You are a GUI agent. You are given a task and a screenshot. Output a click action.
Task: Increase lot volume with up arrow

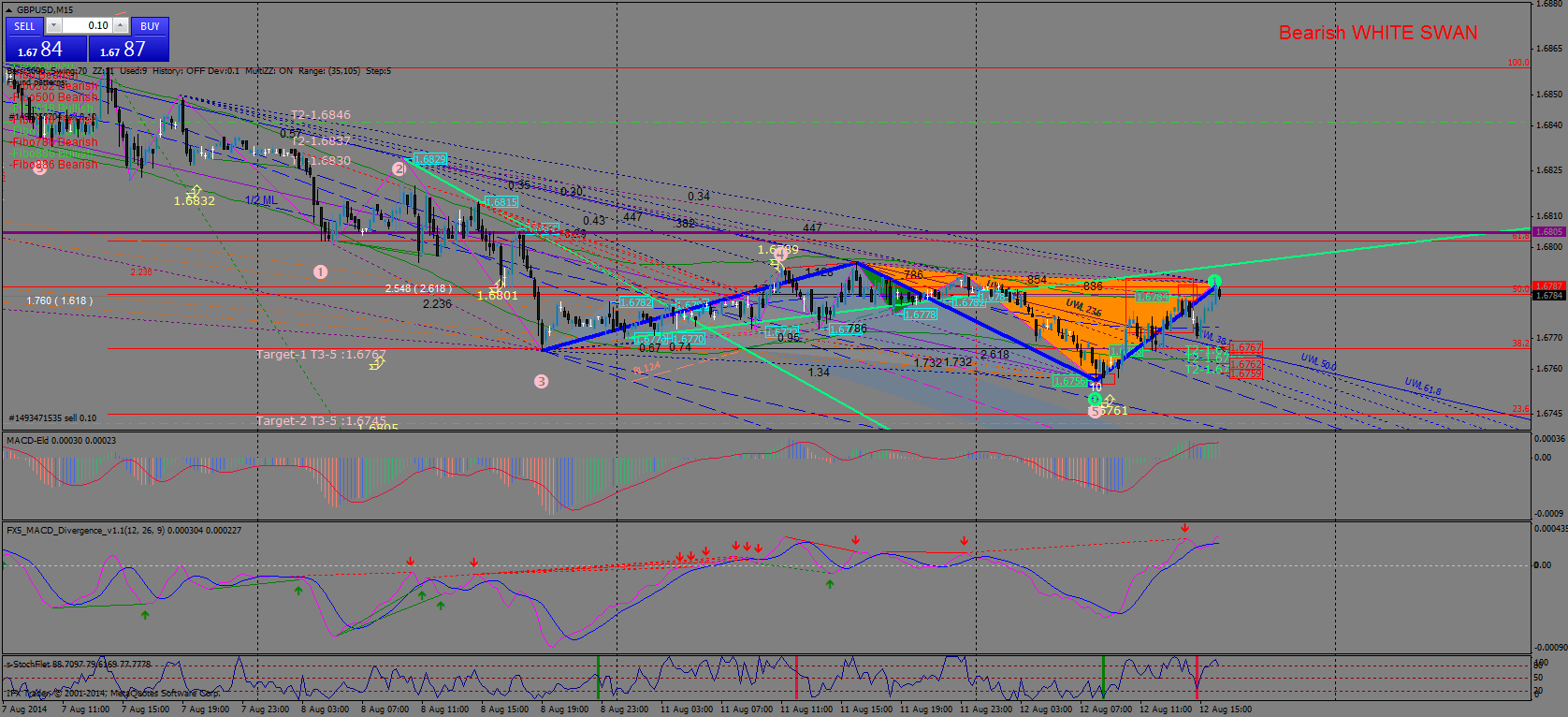[x=121, y=26]
